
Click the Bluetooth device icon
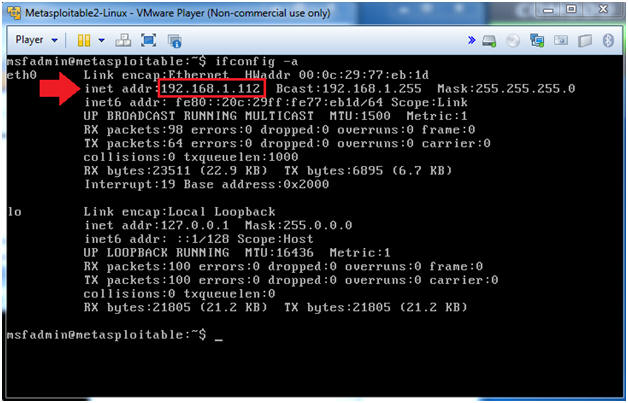(608, 40)
